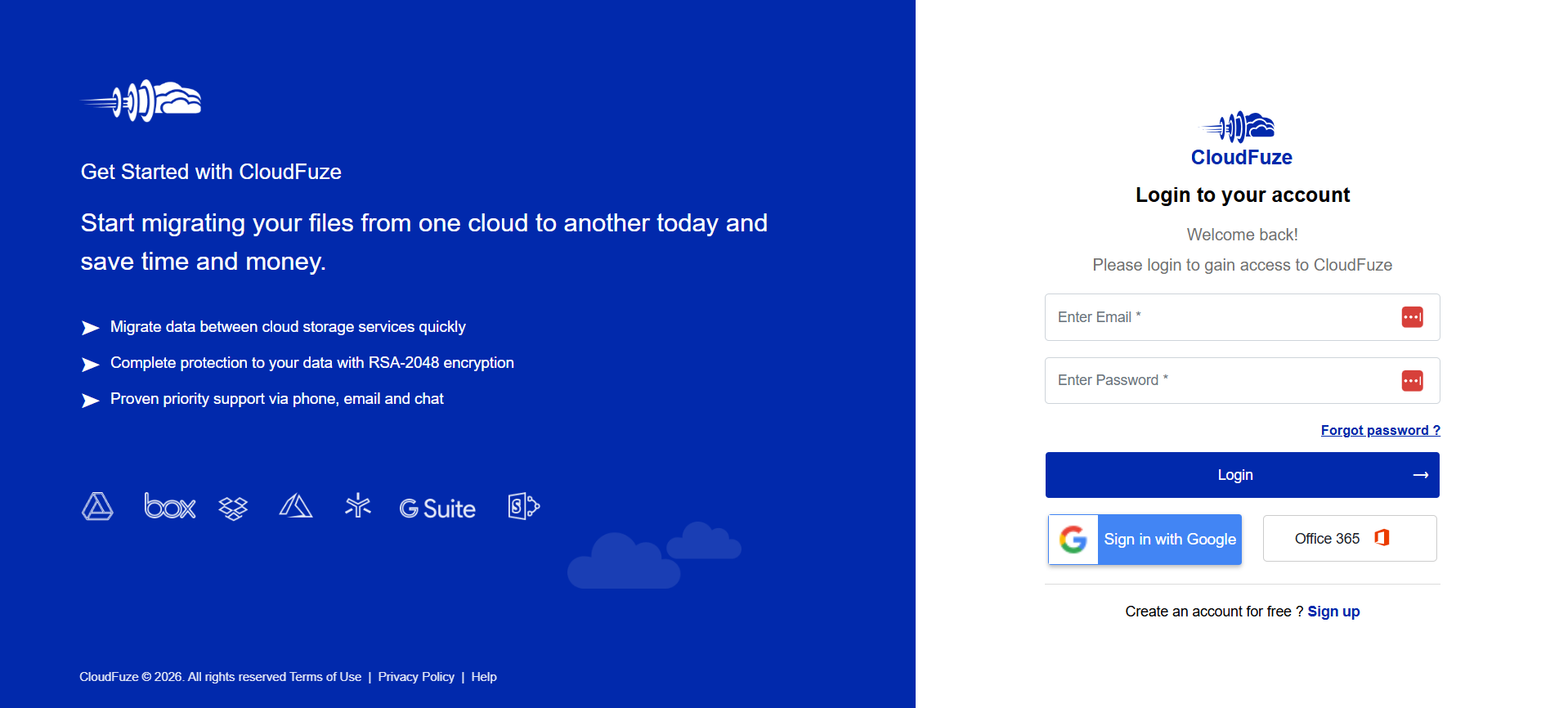Click the G Suite logo

coord(437,509)
